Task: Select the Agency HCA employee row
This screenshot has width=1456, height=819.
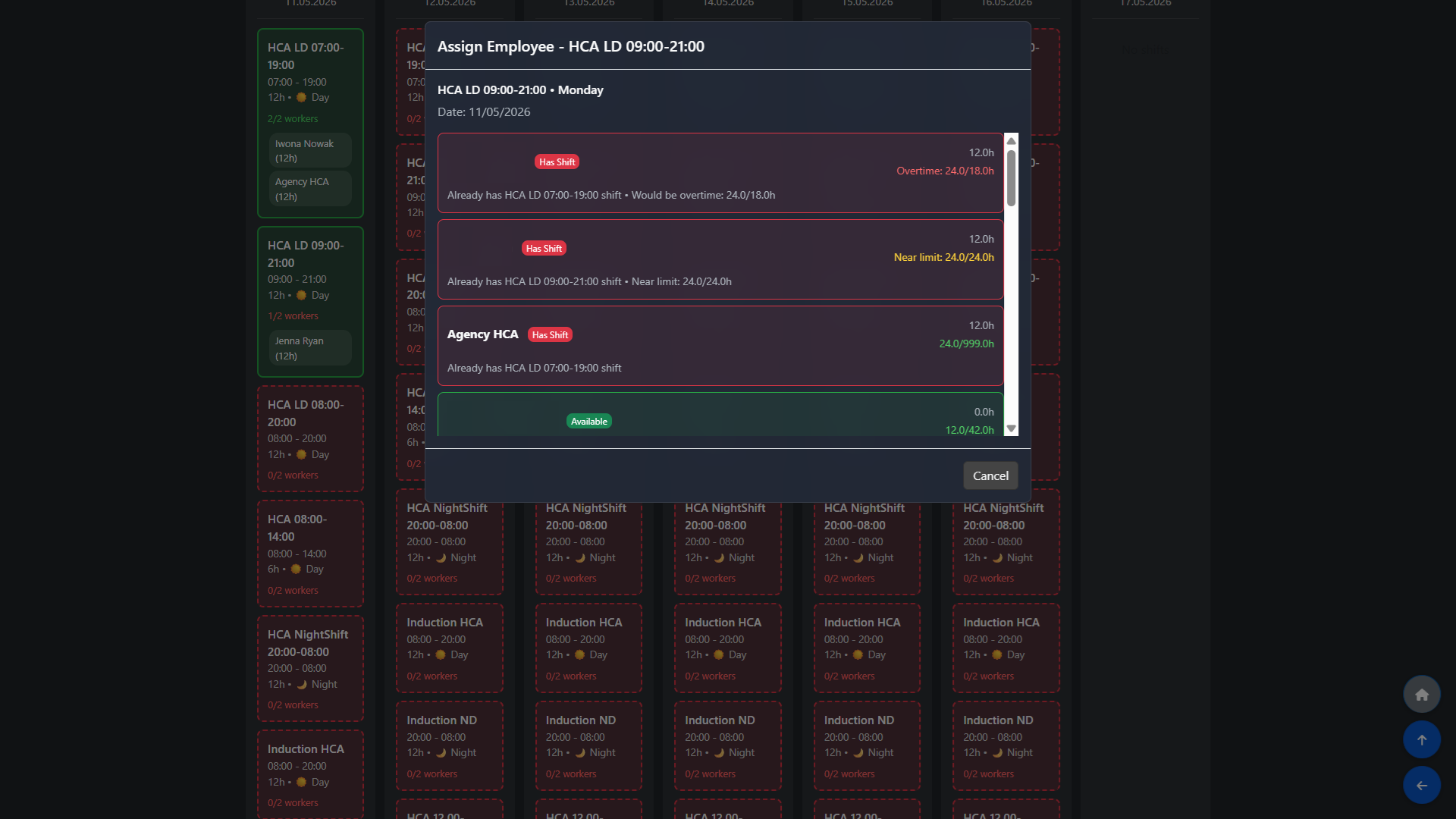Action: coord(720,346)
